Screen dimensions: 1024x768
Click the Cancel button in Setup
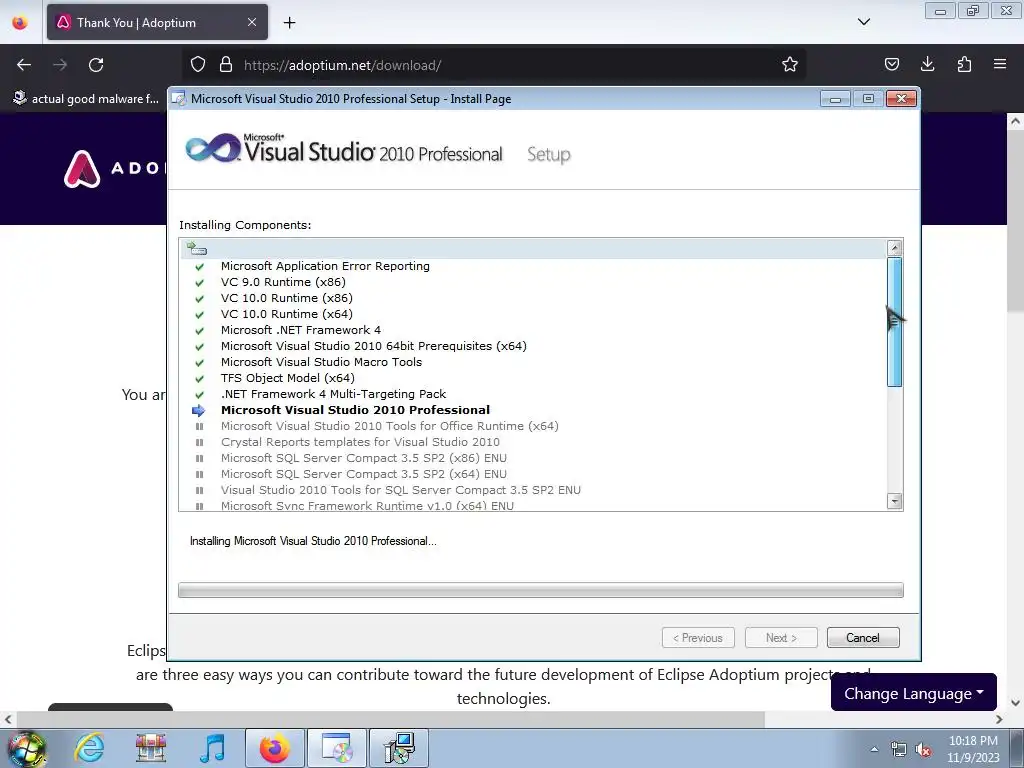(863, 637)
